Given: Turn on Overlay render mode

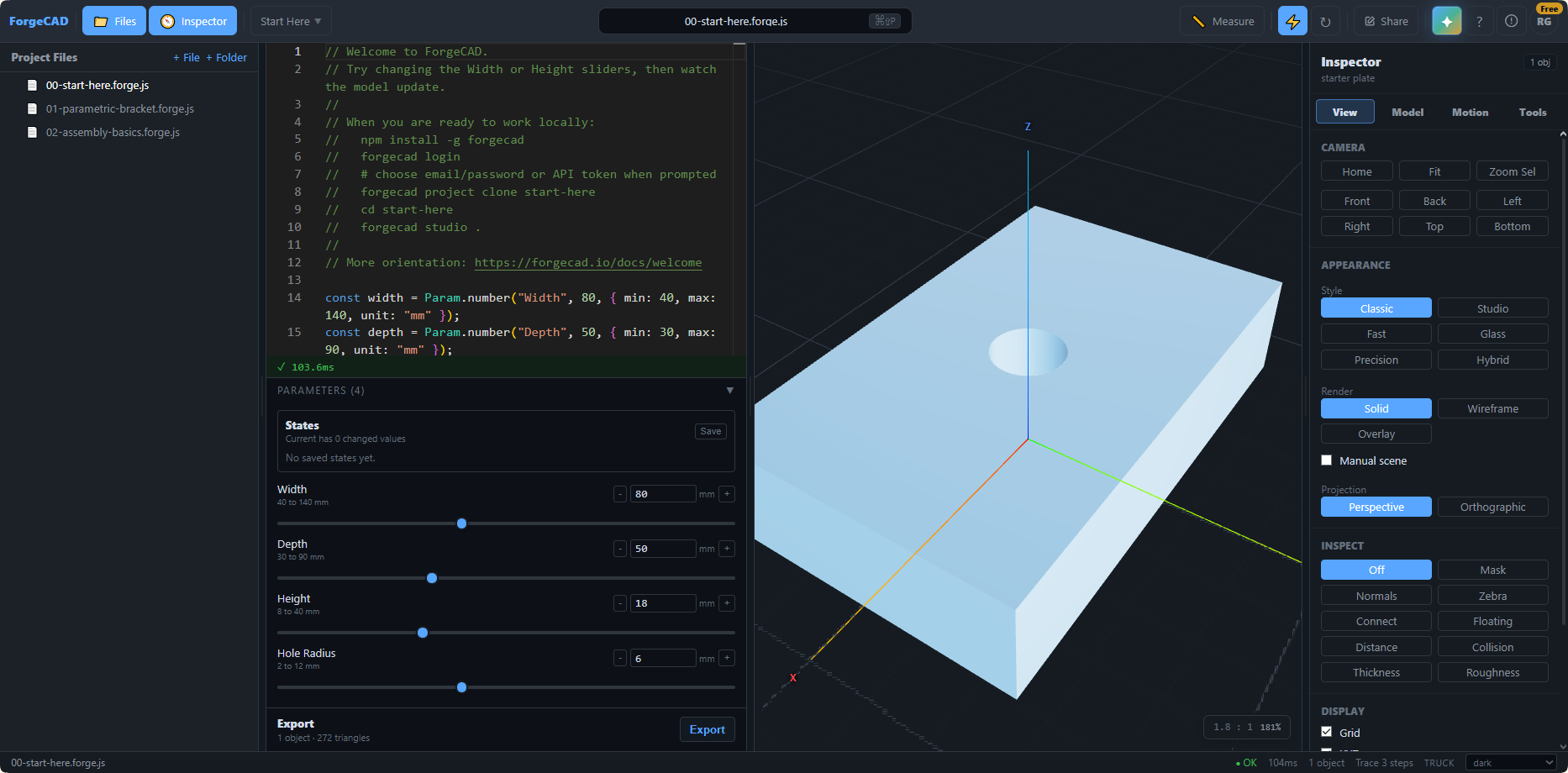Looking at the screenshot, I should point(1376,434).
